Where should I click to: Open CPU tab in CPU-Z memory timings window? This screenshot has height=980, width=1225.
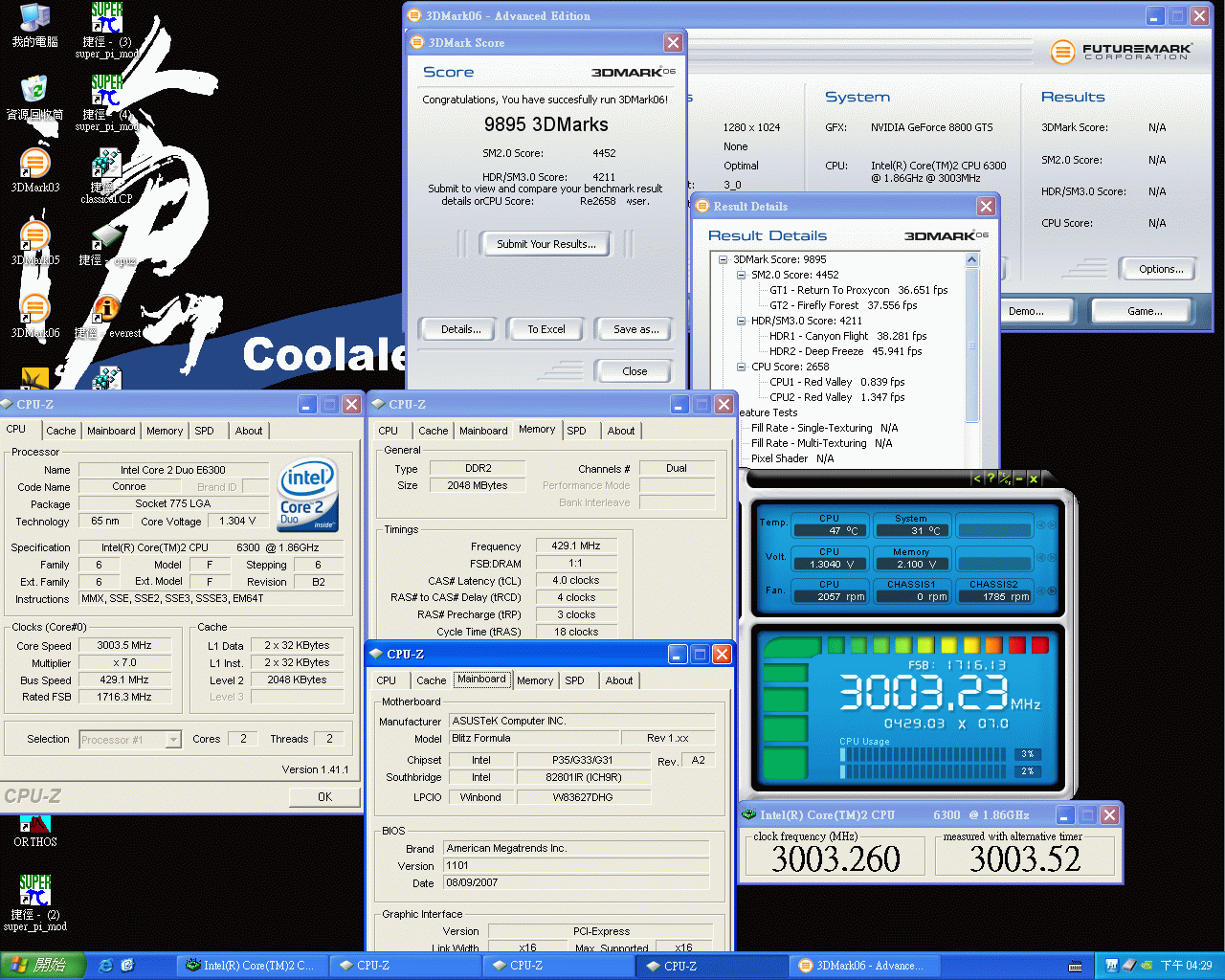[388, 431]
